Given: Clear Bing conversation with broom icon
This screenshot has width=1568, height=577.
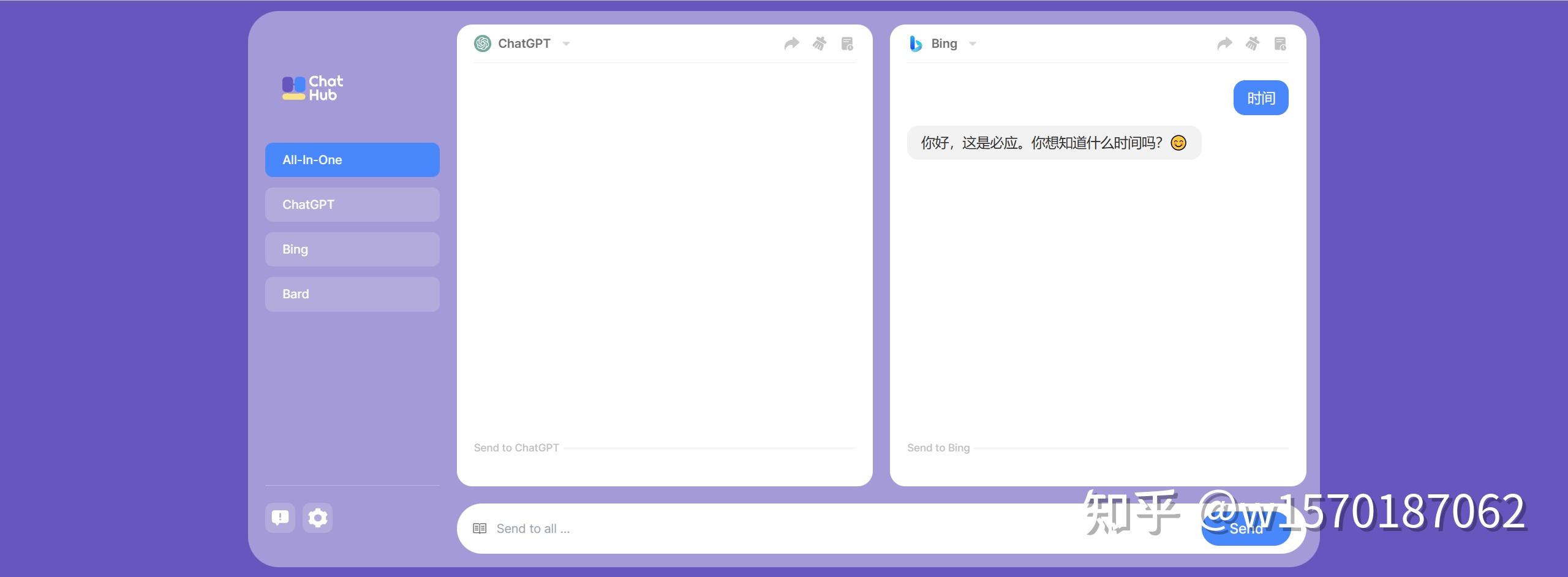Looking at the screenshot, I should 1253,43.
